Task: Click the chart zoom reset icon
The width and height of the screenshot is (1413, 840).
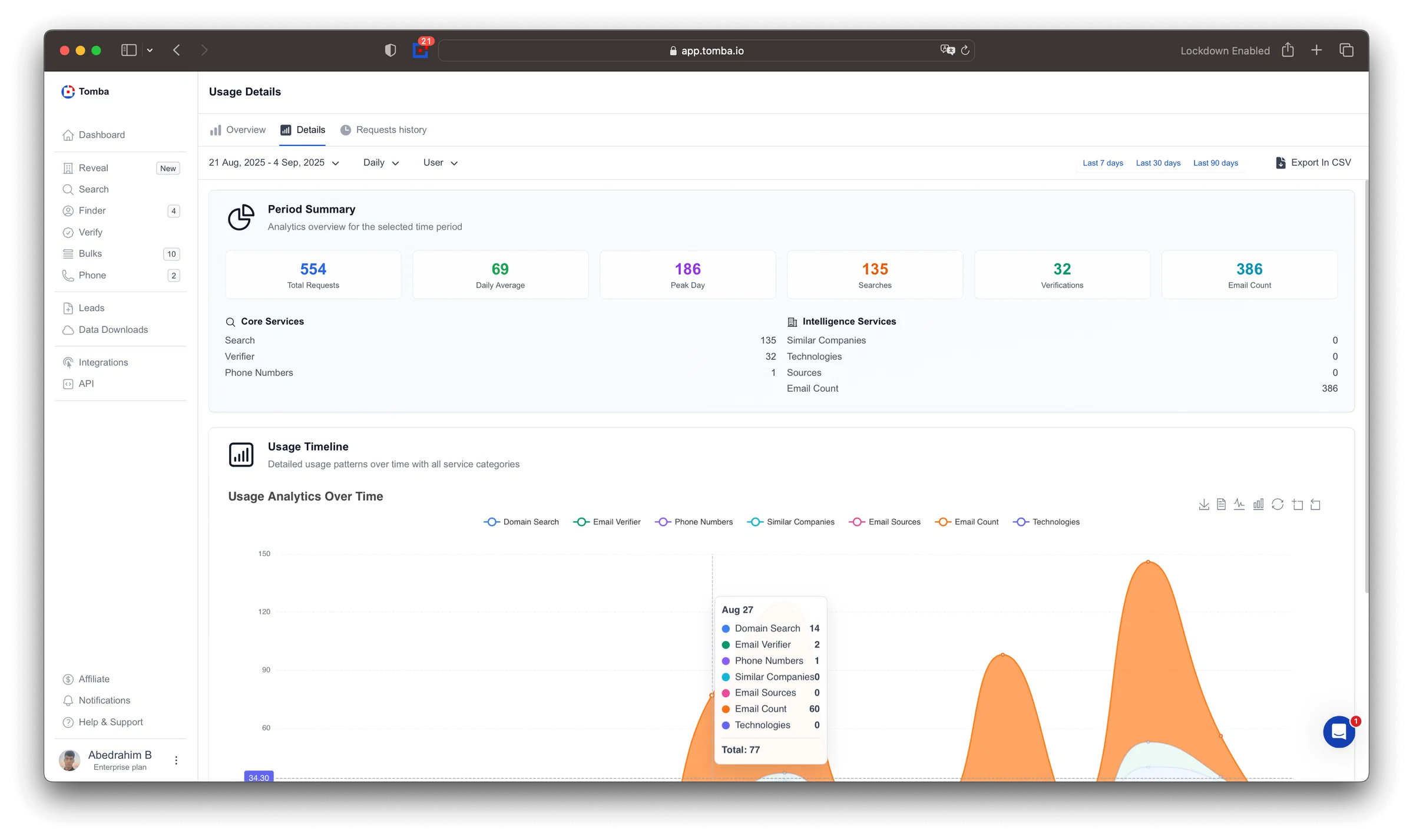Action: pos(1315,504)
